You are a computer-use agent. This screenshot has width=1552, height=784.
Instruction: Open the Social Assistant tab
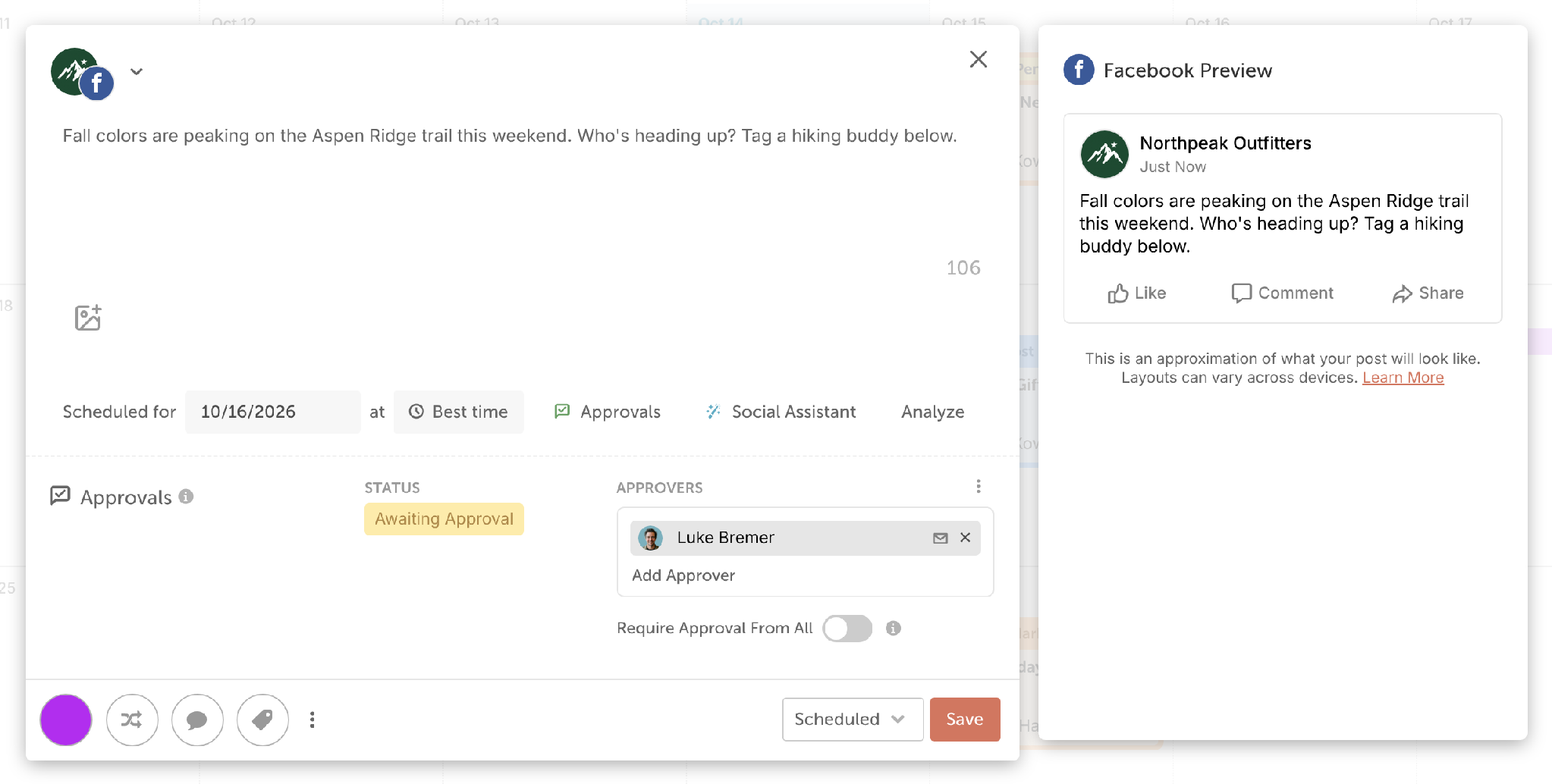click(x=781, y=412)
